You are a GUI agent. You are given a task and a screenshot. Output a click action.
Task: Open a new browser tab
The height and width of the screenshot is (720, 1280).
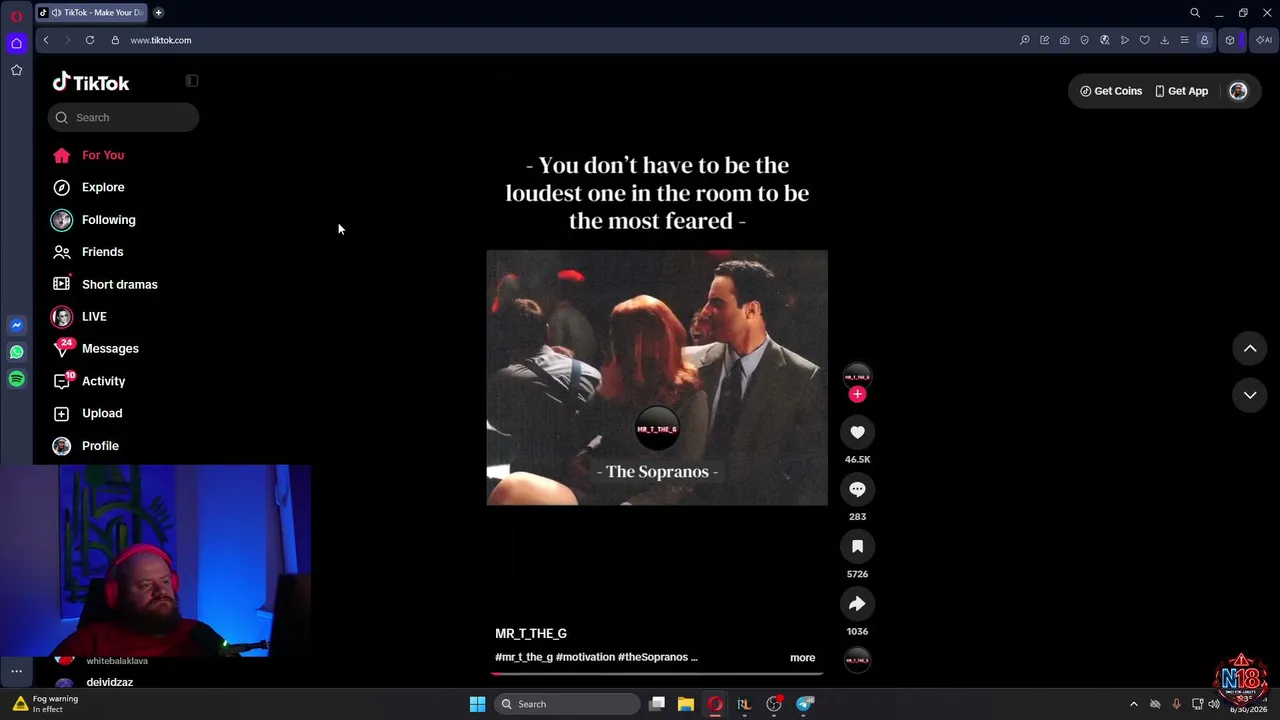pyautogui.click(x=158, y=13)
